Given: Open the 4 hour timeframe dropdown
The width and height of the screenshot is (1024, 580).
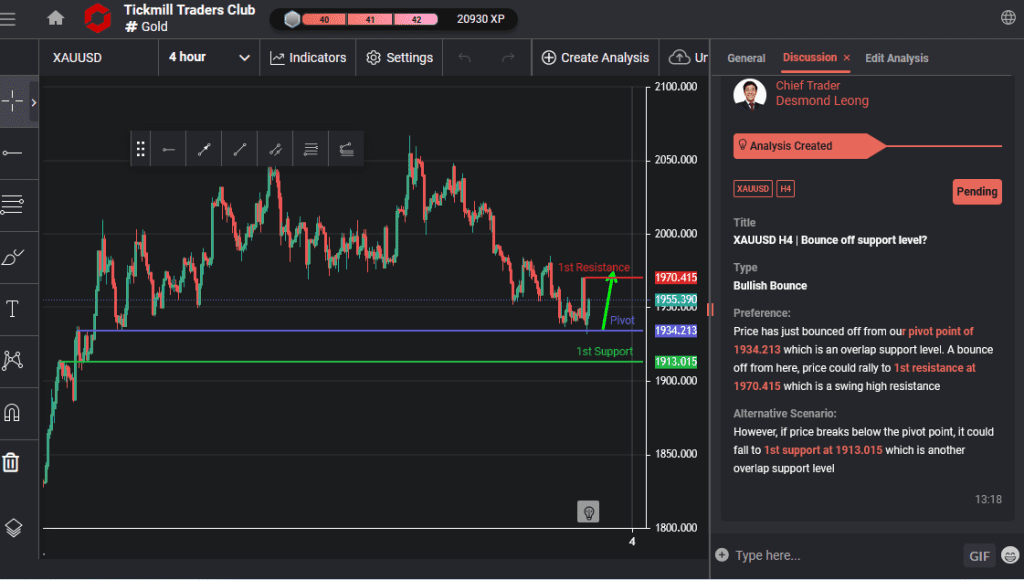Looking at the screenshot, I should click(209, 57).
